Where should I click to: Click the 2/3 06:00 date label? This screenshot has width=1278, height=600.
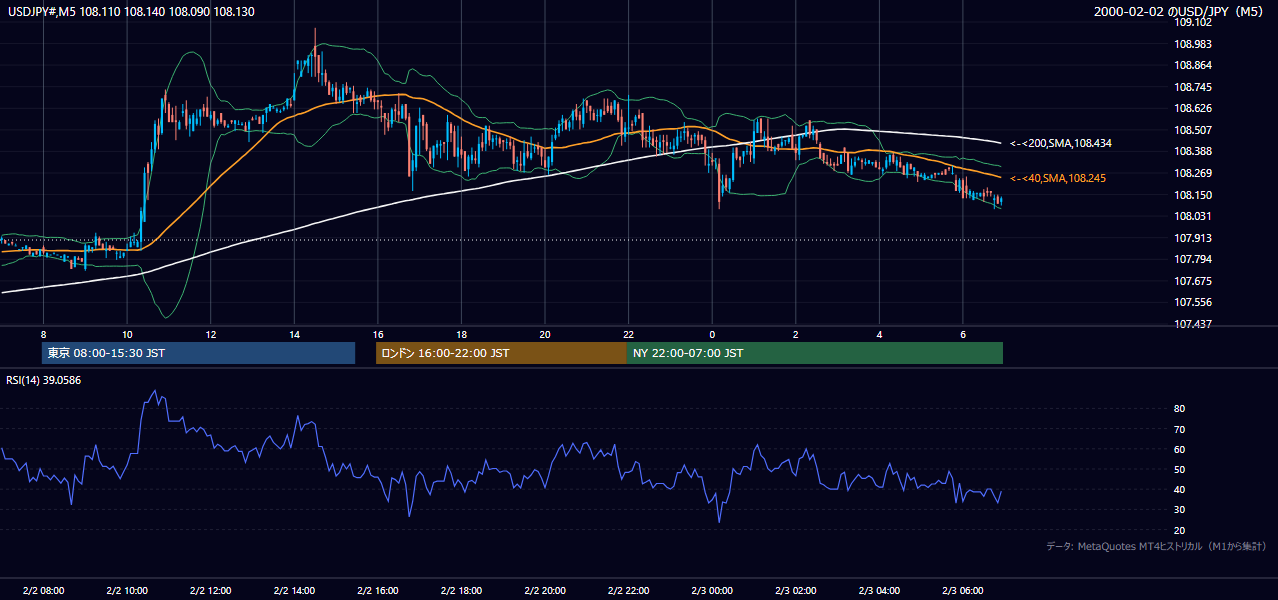click(x=962, y=590)
